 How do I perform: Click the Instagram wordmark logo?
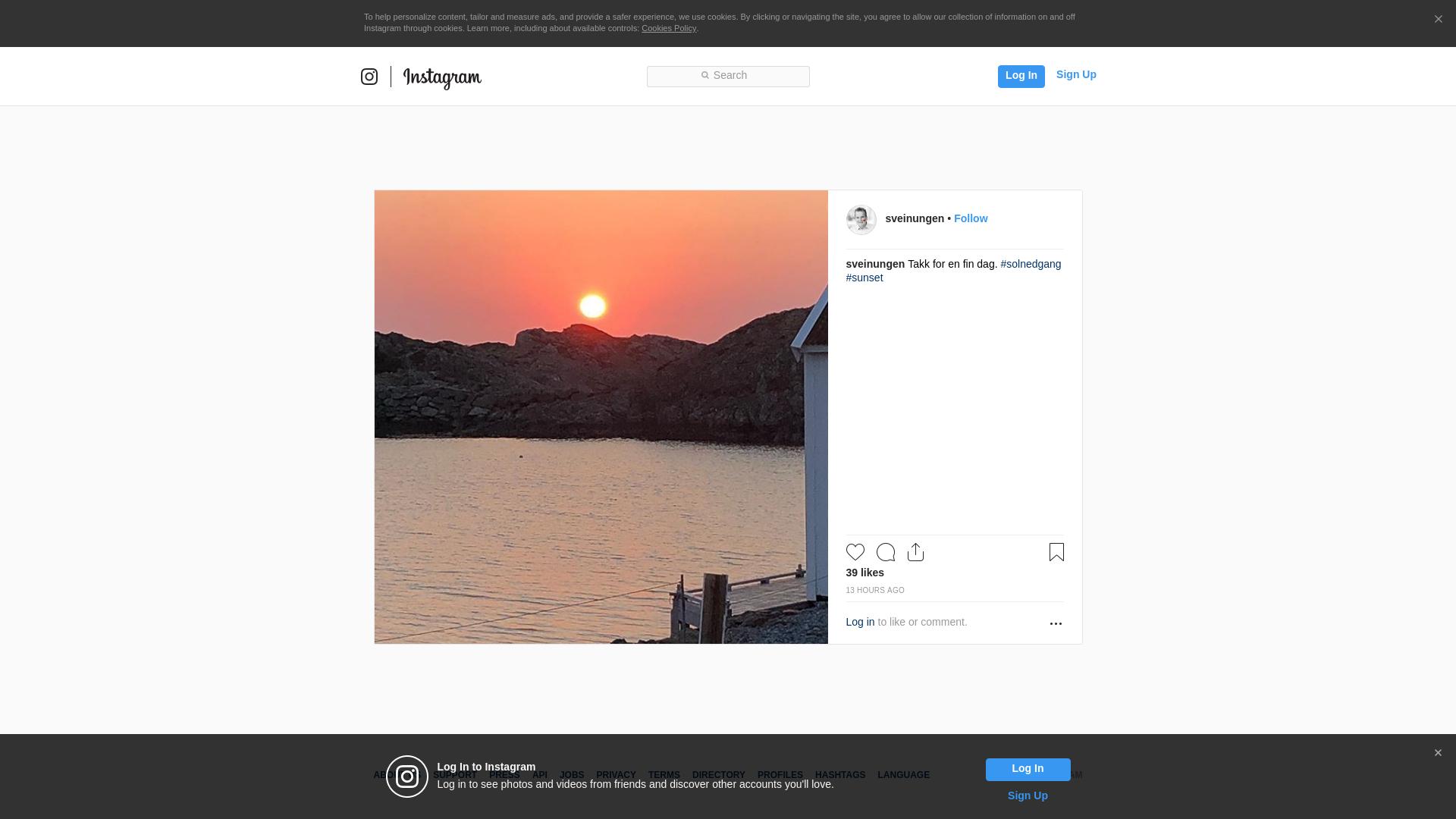point(442,77)
